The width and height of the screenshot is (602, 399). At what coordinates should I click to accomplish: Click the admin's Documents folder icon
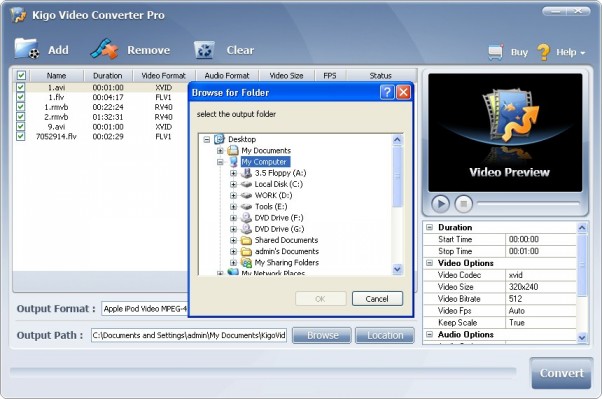tap(246, 252)
